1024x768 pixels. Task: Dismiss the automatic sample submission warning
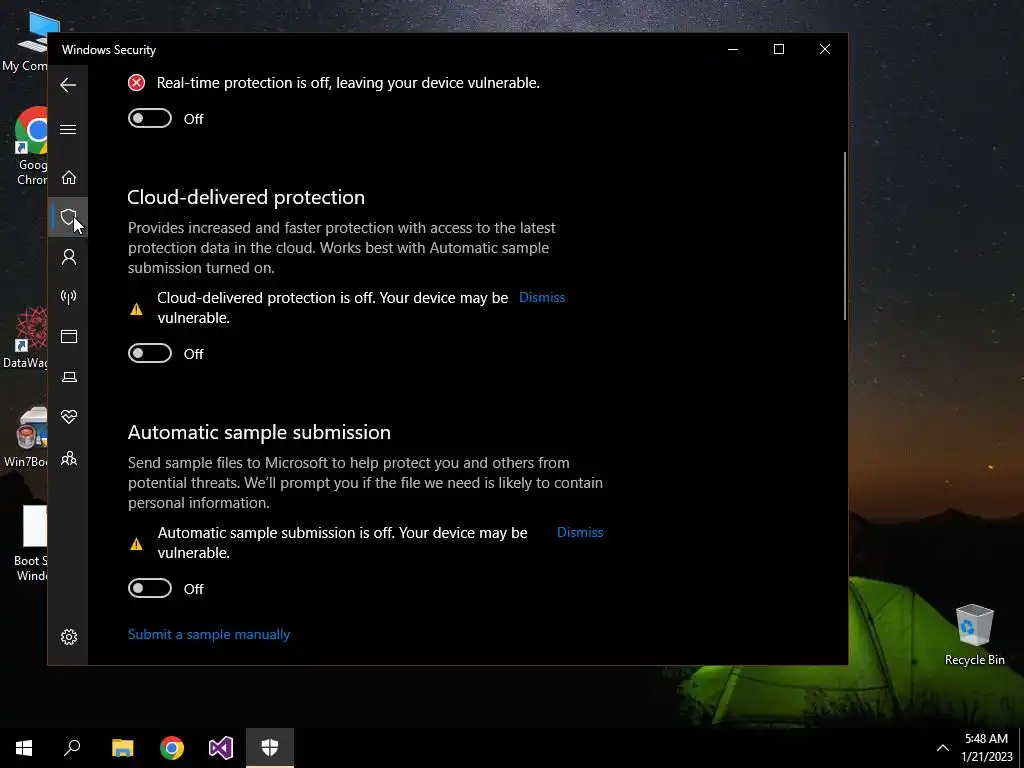[580, 533]
